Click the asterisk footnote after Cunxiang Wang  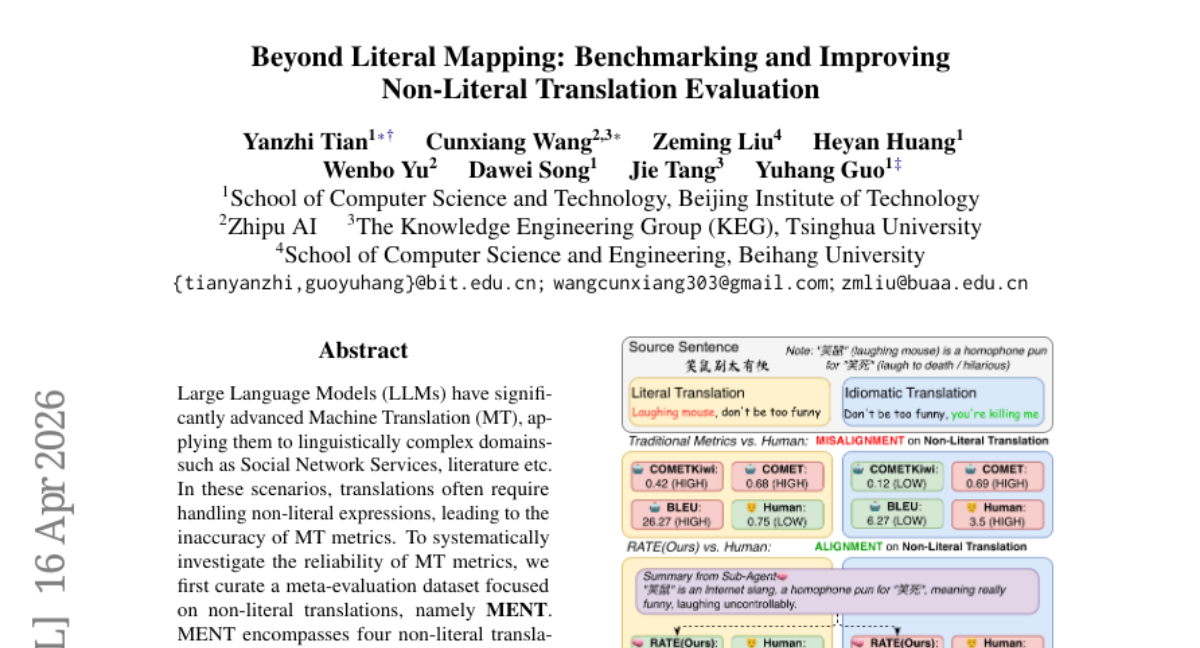click(617, 135)
